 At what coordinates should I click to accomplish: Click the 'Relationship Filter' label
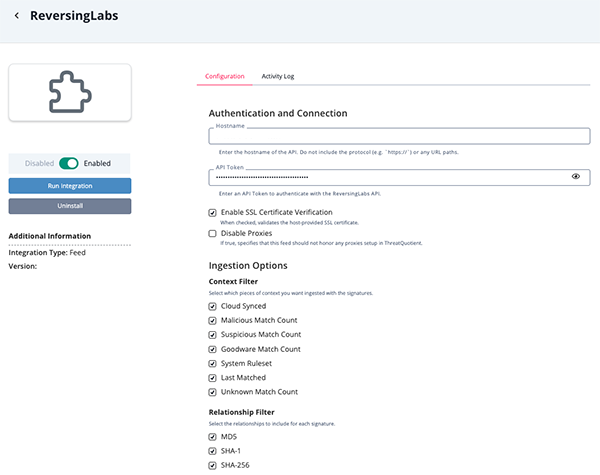click(241, 412)
